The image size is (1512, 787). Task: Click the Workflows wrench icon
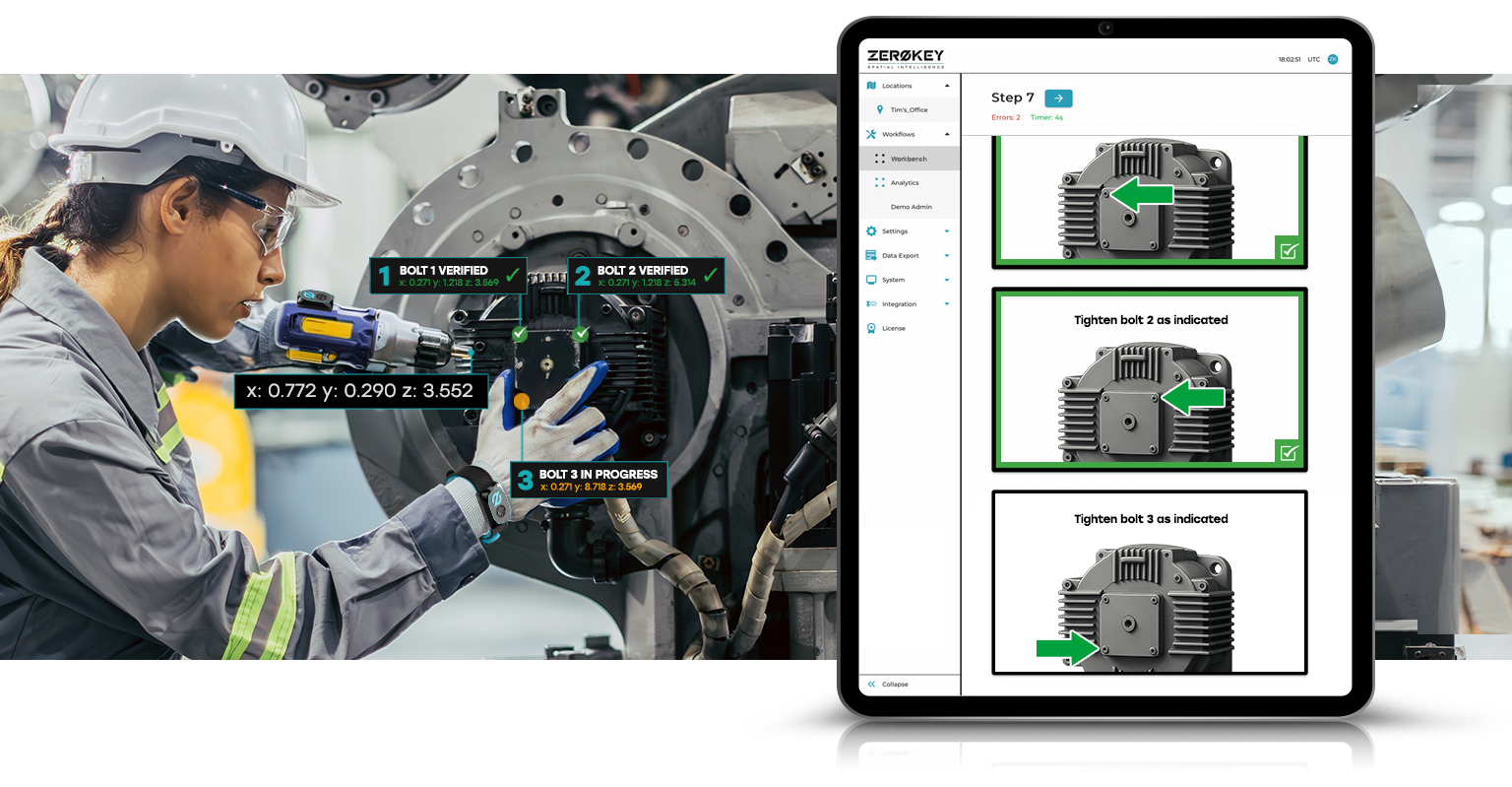(x=871, y=134)
